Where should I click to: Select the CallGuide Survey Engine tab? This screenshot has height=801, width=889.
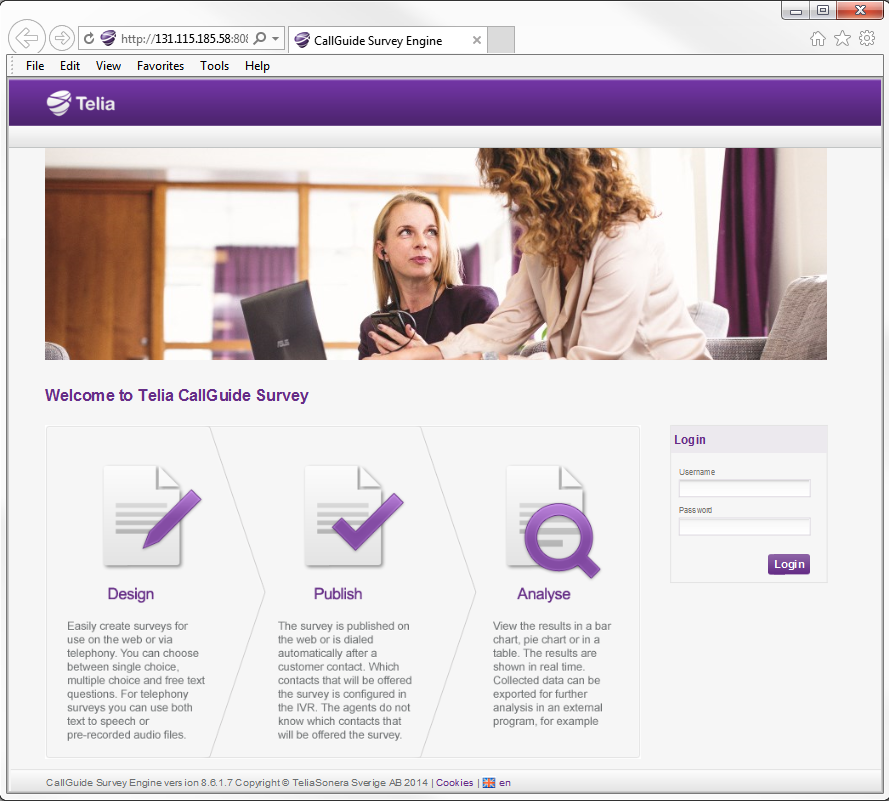pyautogui.click(x=388, y=40)
